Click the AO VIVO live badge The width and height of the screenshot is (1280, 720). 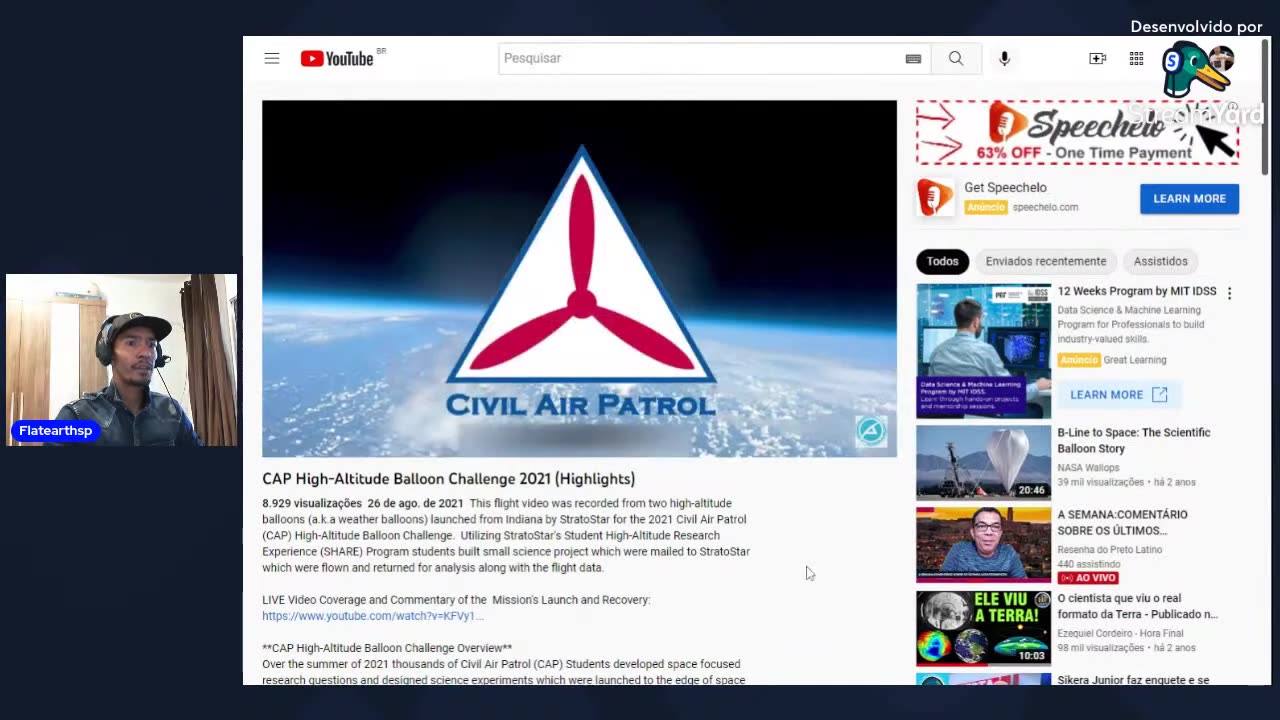(1087, 578)
